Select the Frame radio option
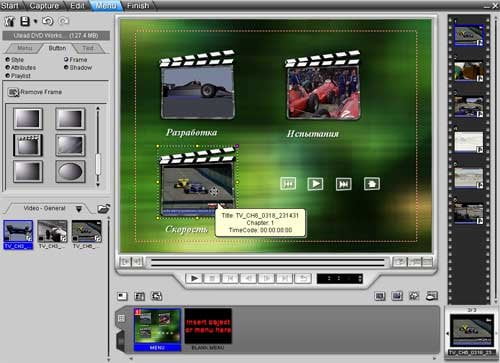 [x=66, y=59]
